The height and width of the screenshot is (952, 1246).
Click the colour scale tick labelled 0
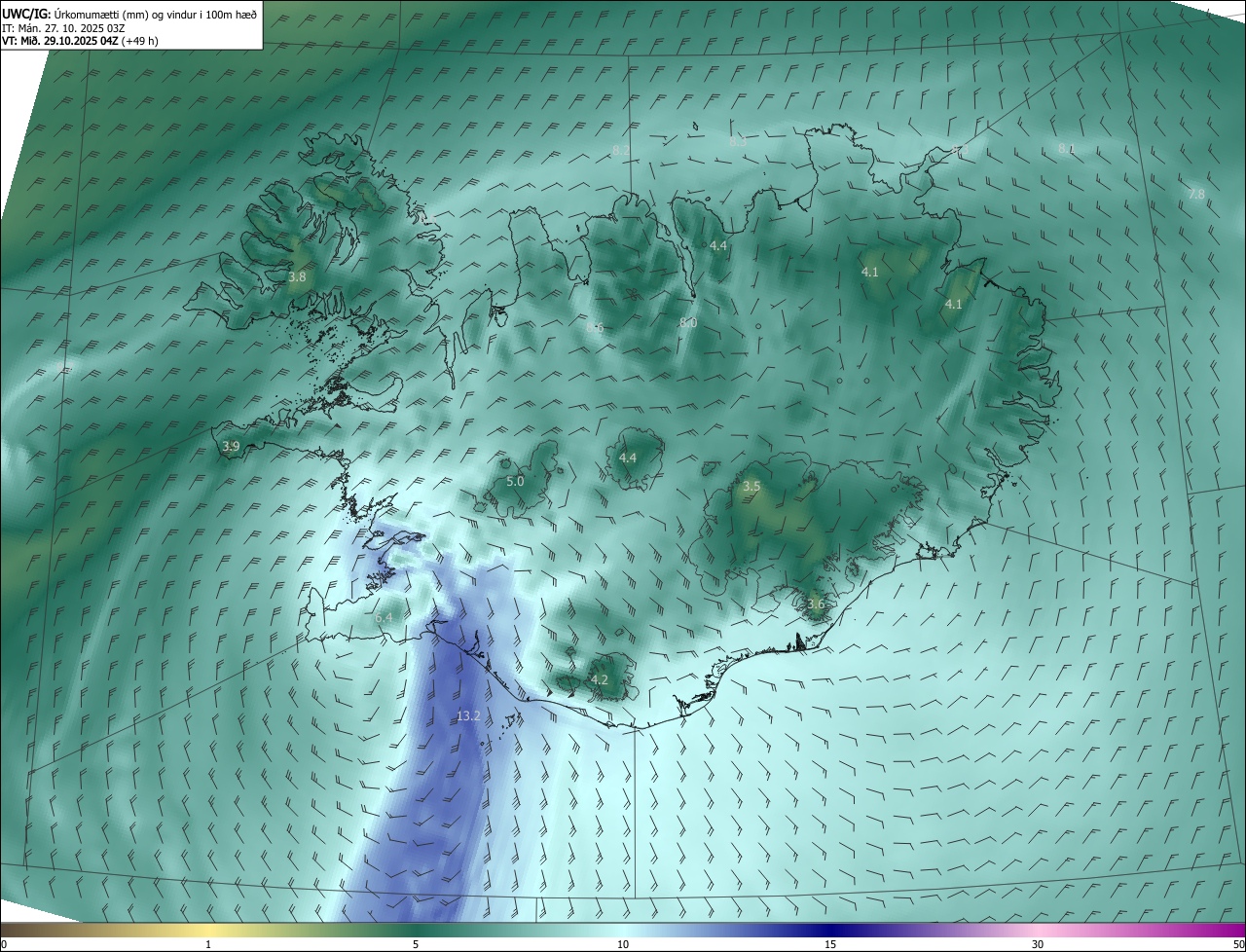pyautogui.click(x=3, y=944)
